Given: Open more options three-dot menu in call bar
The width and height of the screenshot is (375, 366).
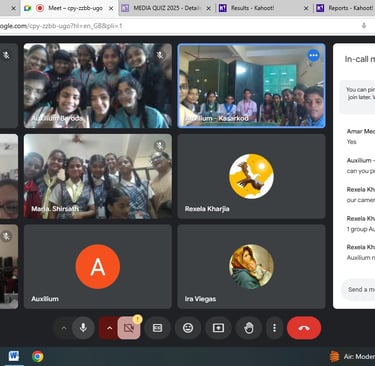Looking at the screenshot, I should point(274,328).
